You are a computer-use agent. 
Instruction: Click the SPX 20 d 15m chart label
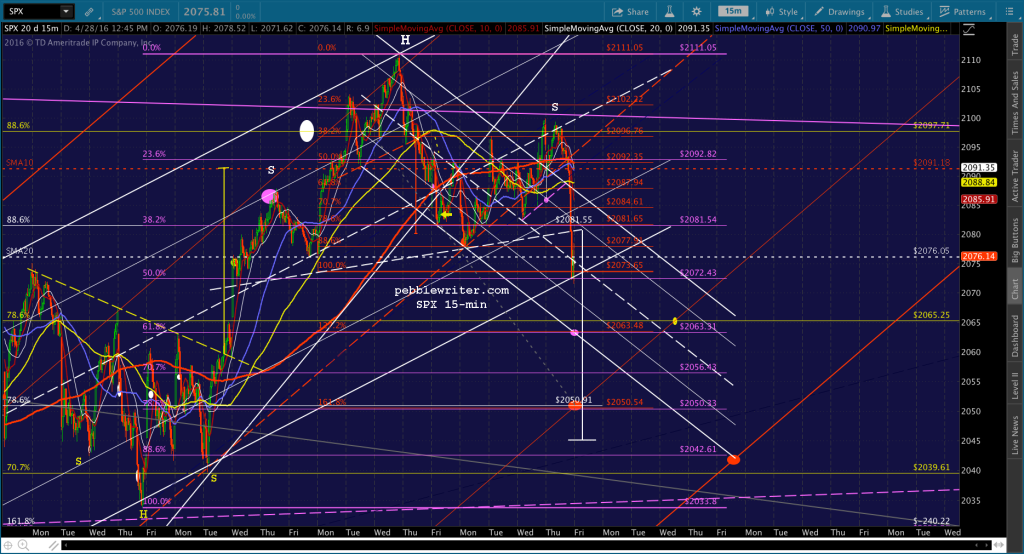[x=31, y=29]
